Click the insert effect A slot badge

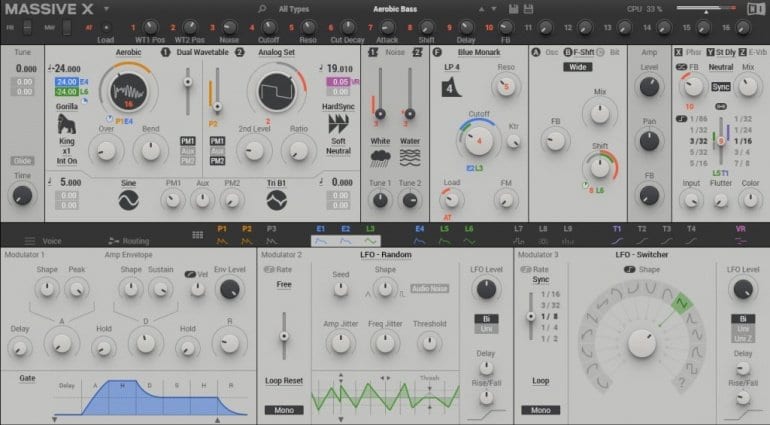(536, 52)
